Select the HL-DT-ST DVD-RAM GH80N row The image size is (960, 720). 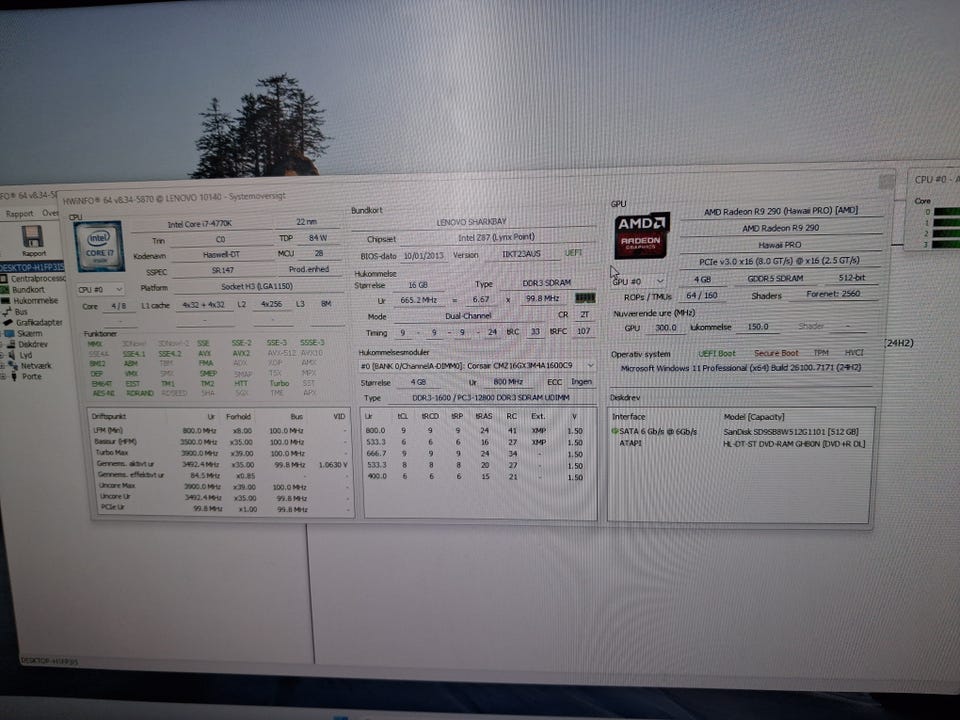pos(740,443)
